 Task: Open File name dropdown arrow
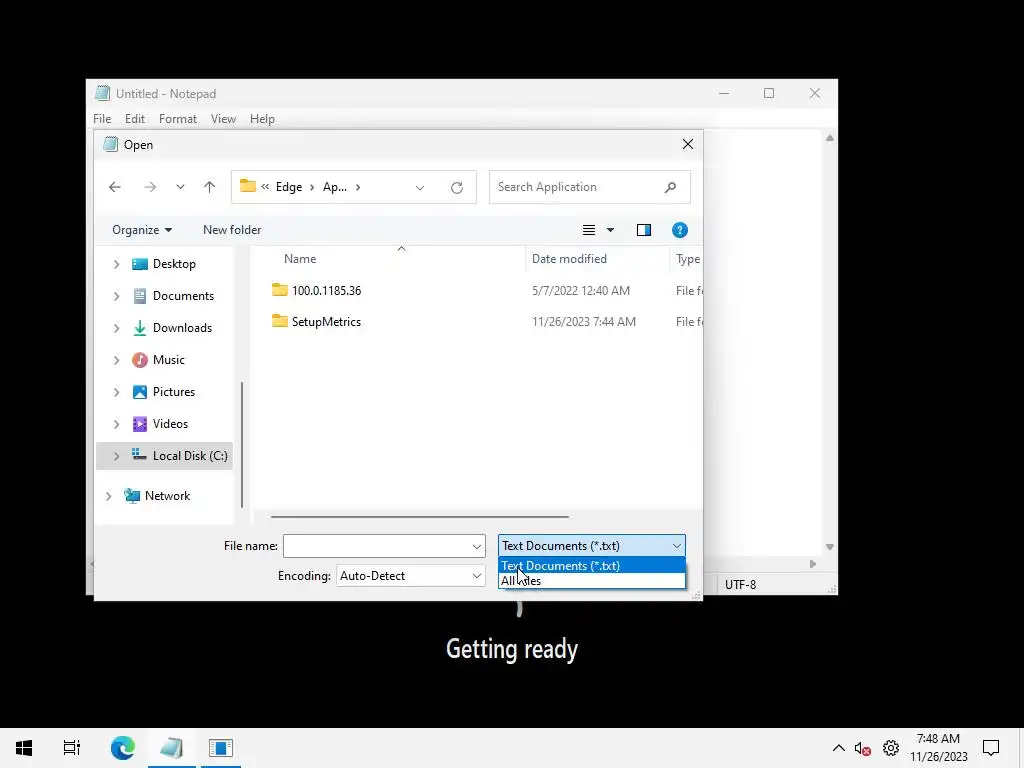click(x=477, y=546)
